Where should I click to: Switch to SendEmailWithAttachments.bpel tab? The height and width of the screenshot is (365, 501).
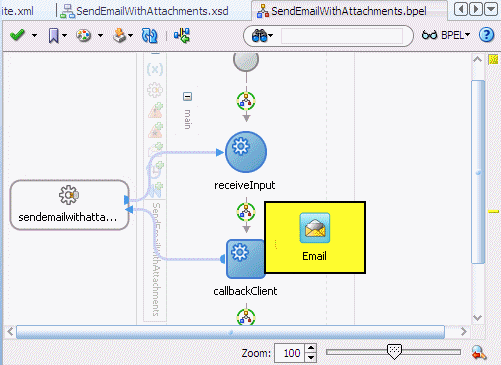tap(342, 11)
